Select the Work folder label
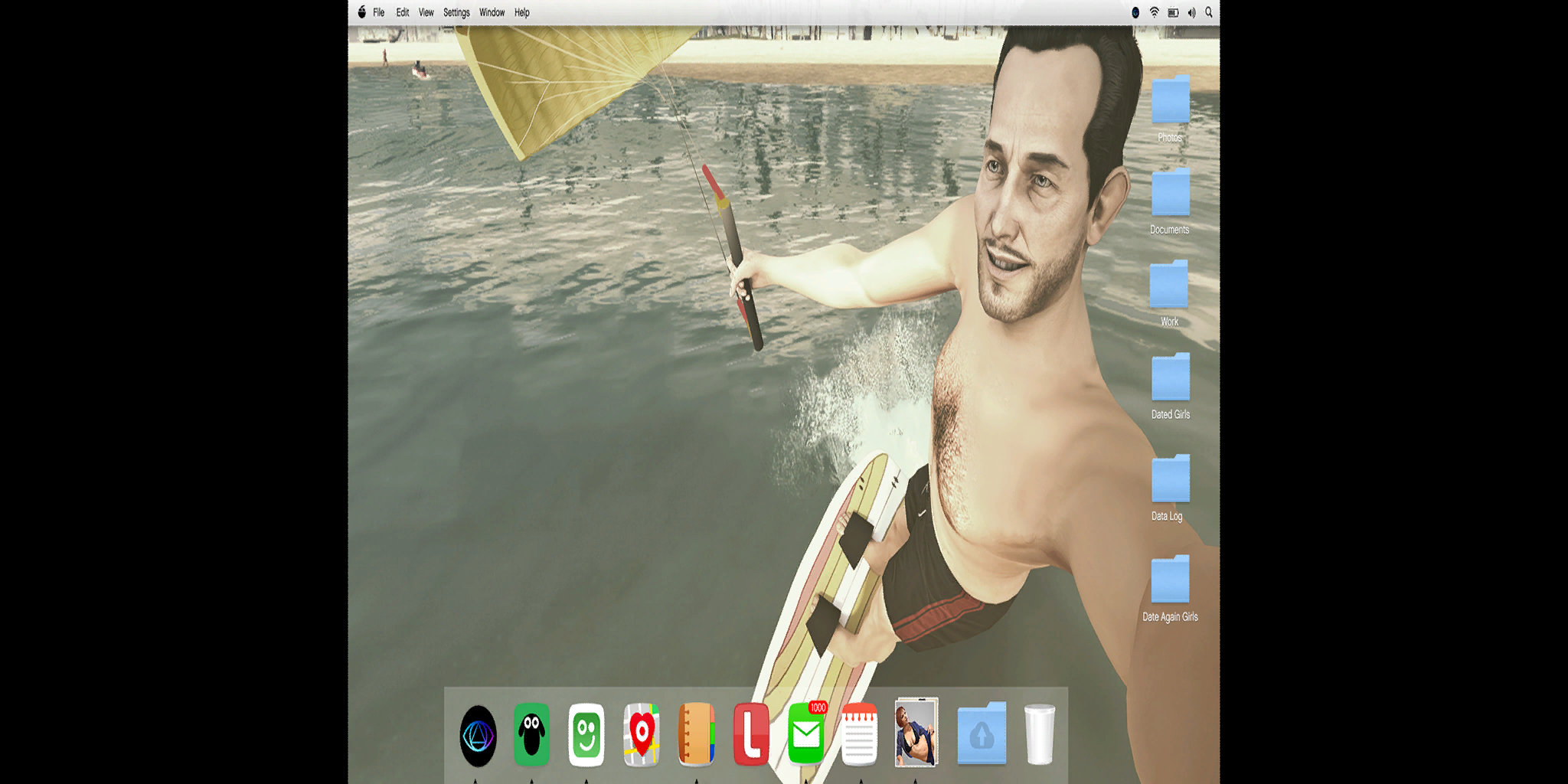Screen dimensions: 1568x784 point(1169,322)
